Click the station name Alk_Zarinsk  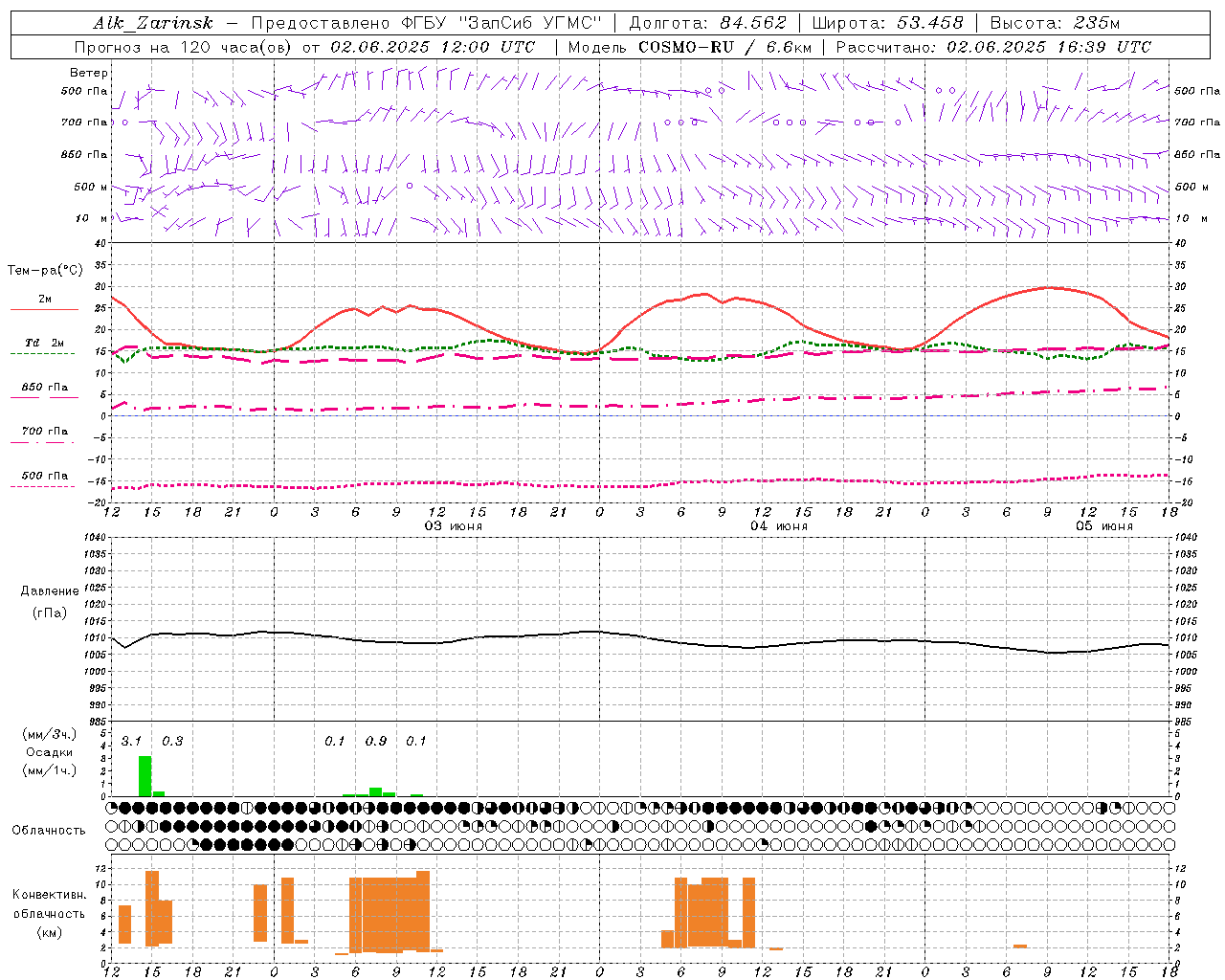pos(153,23)
